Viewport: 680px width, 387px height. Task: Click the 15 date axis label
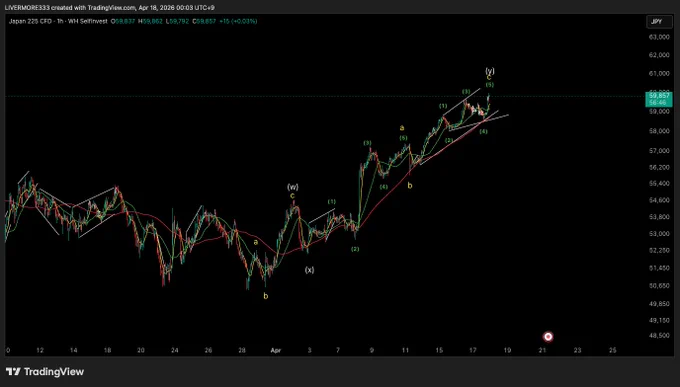439,351
